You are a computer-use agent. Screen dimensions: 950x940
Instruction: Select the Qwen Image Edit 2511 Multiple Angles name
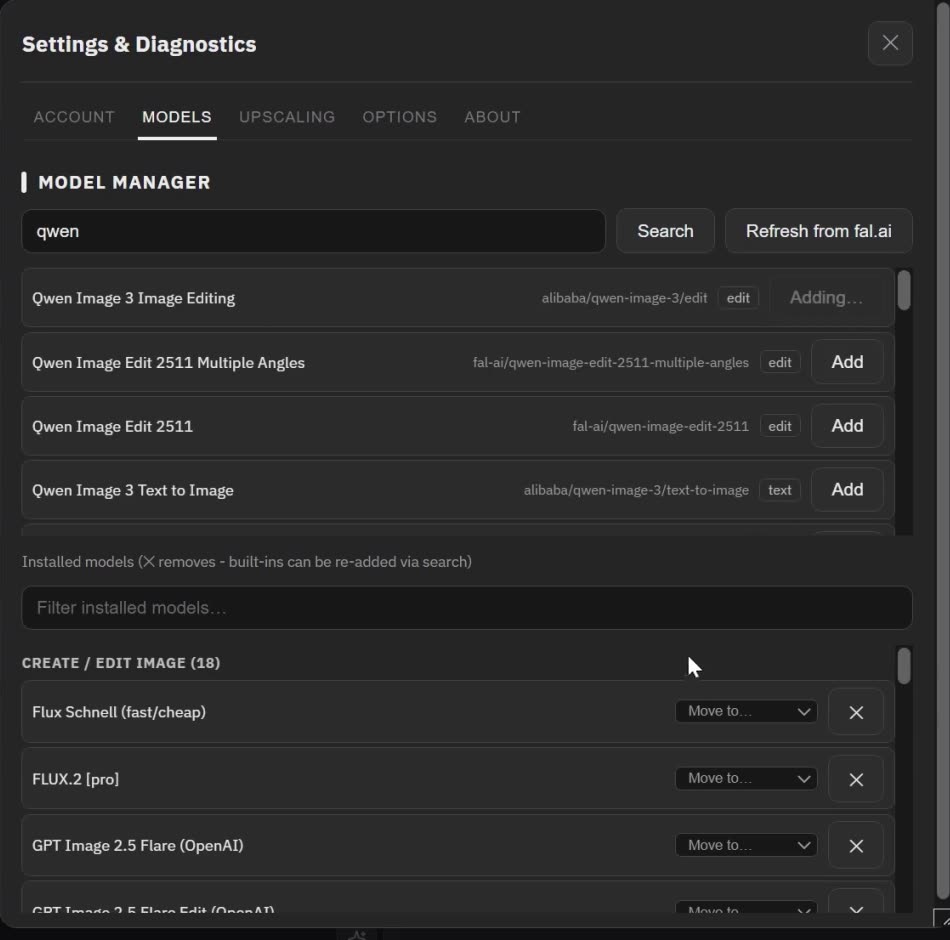(168, 362)
